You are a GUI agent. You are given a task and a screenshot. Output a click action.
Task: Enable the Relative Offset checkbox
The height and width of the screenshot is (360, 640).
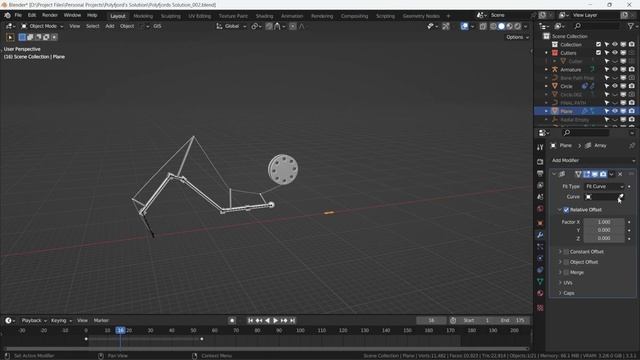(x=566, y=210)
